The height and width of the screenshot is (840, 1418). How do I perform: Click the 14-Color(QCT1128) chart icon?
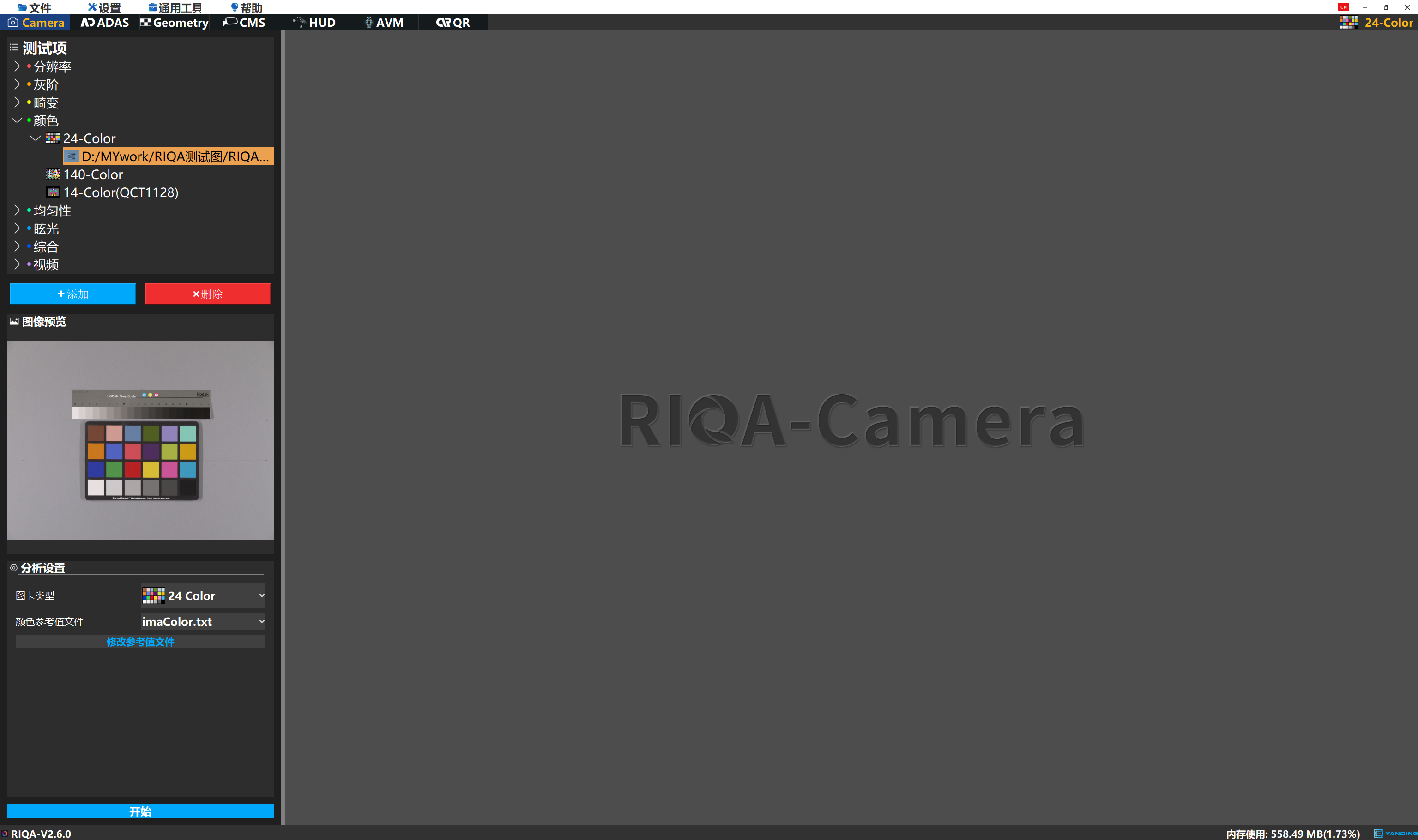click(53, 192)
